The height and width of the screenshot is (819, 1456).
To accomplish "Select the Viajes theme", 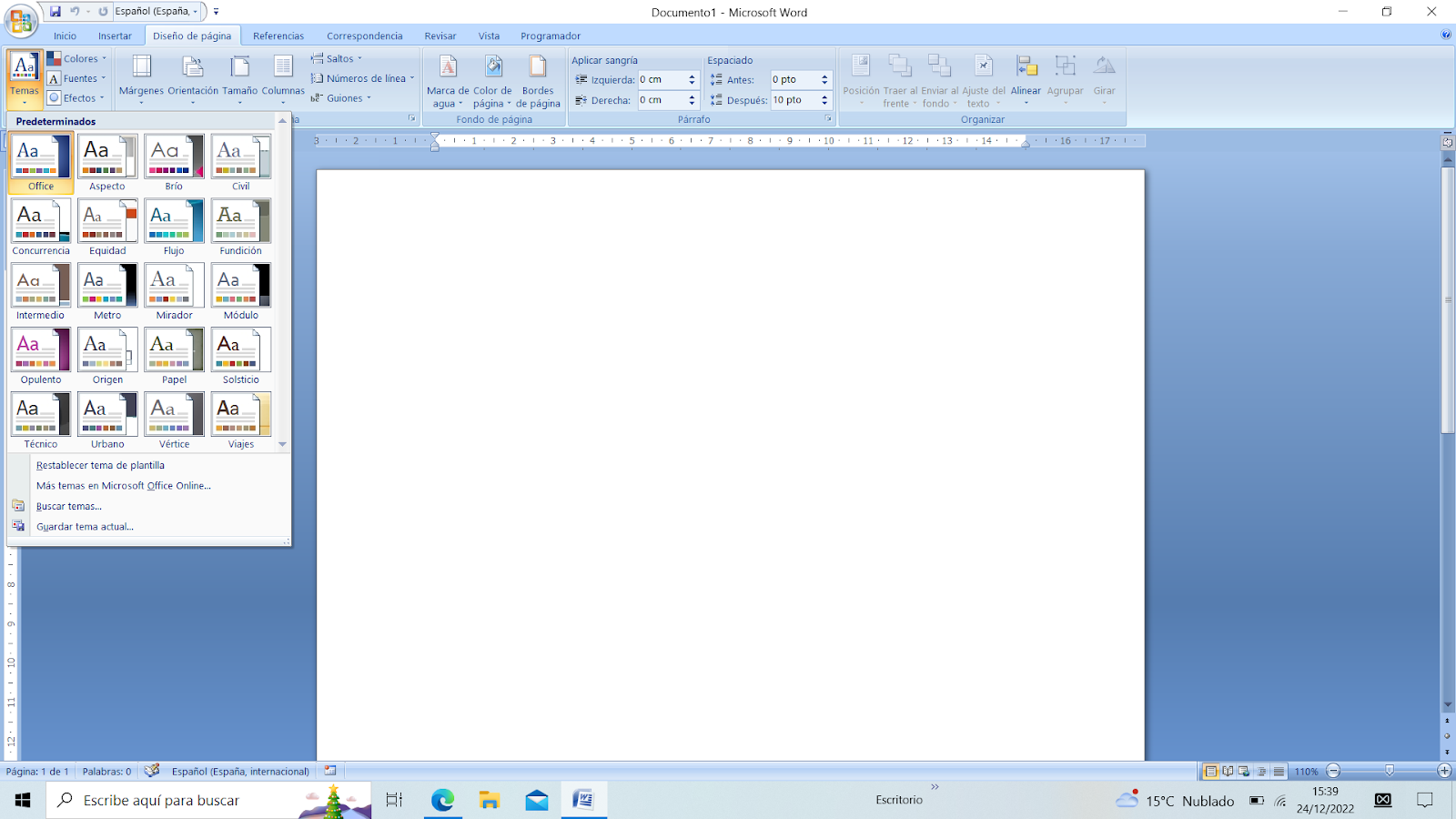I will point(241,421).
